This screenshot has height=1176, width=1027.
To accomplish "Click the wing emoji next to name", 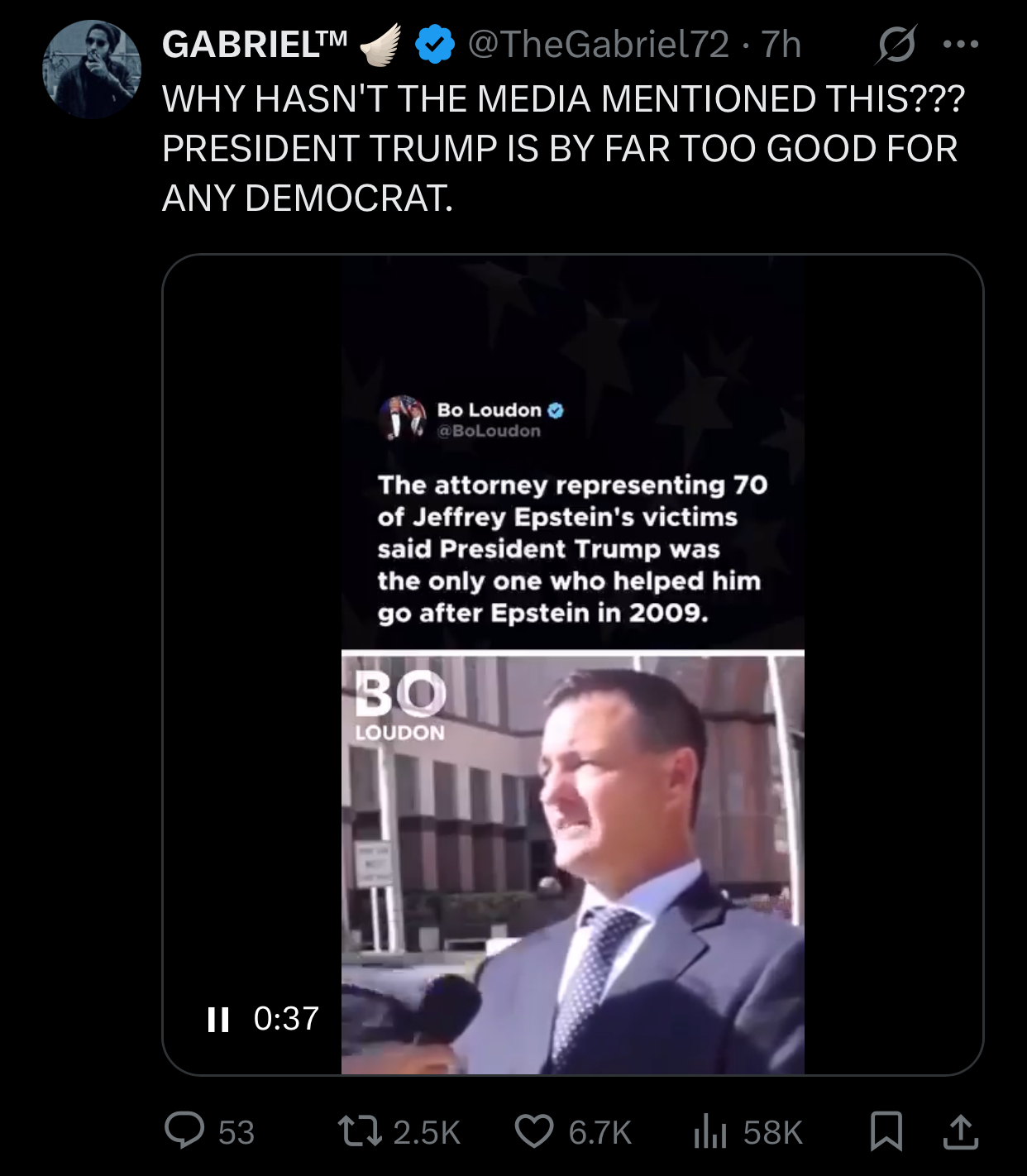I will click(381, 45).
